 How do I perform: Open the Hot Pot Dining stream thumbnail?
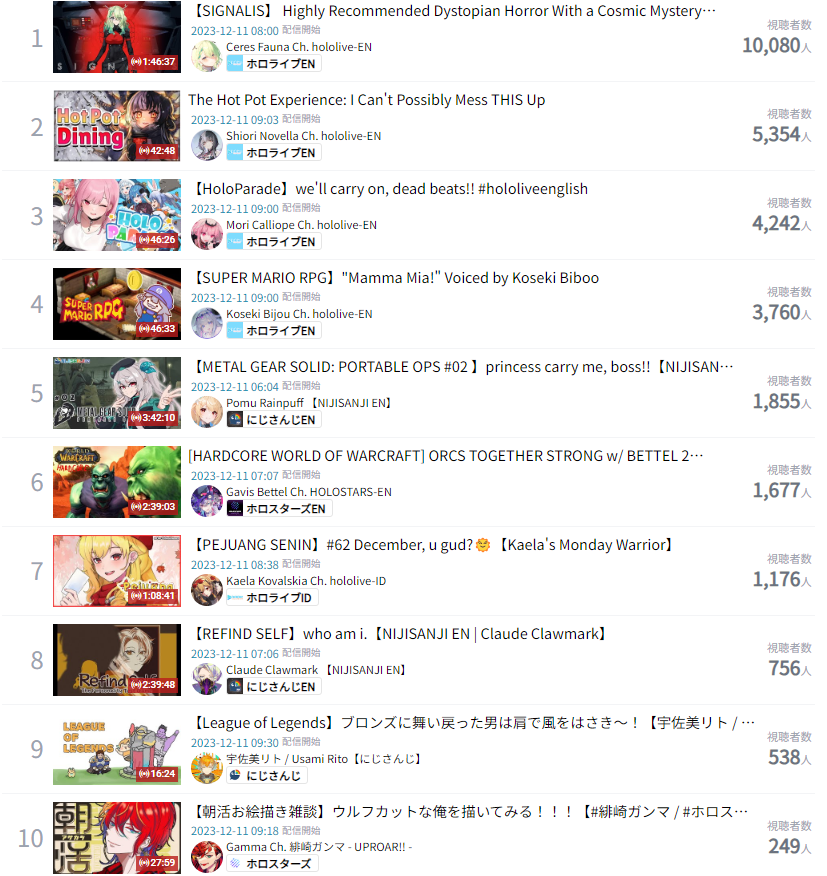(117, 126)
